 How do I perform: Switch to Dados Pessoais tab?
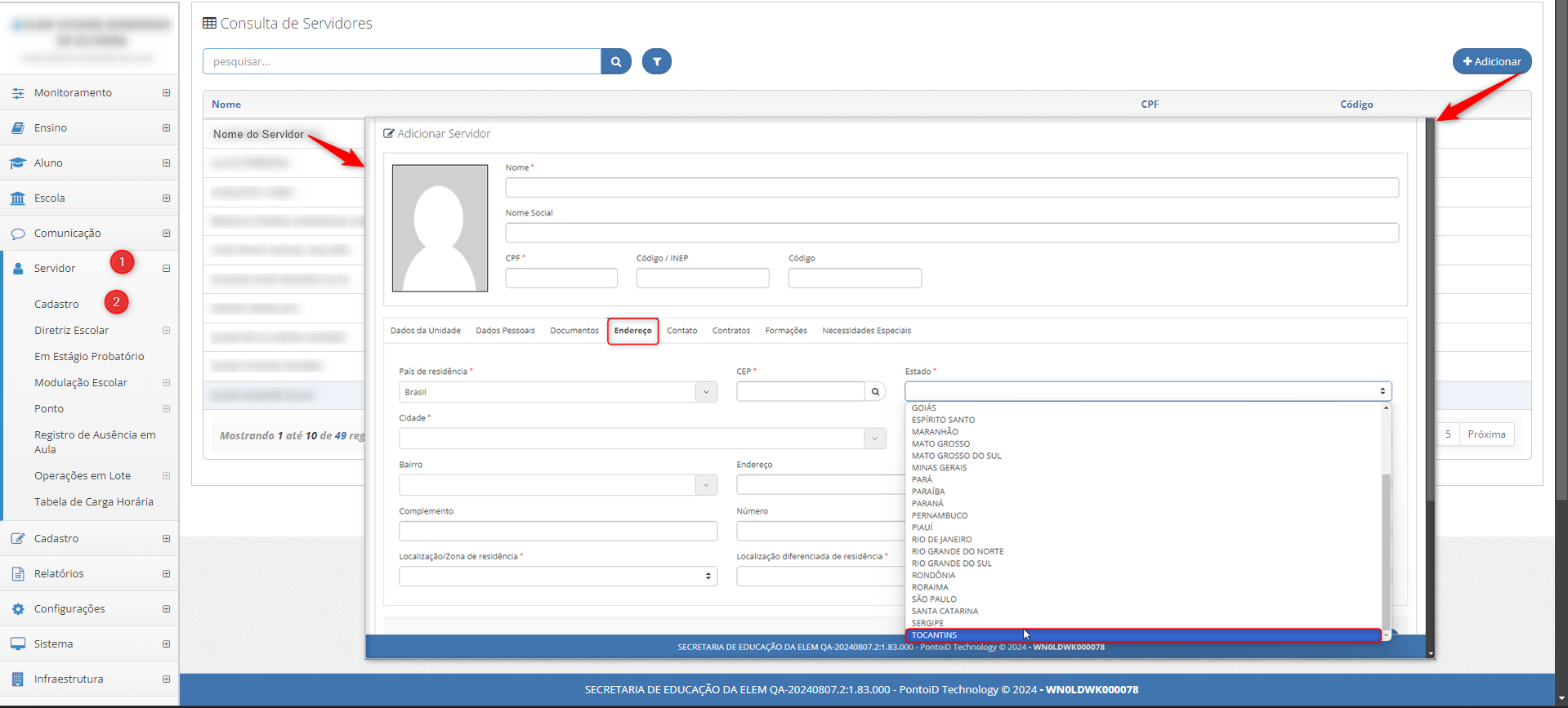pyautogui.click(x=505, y=331)
